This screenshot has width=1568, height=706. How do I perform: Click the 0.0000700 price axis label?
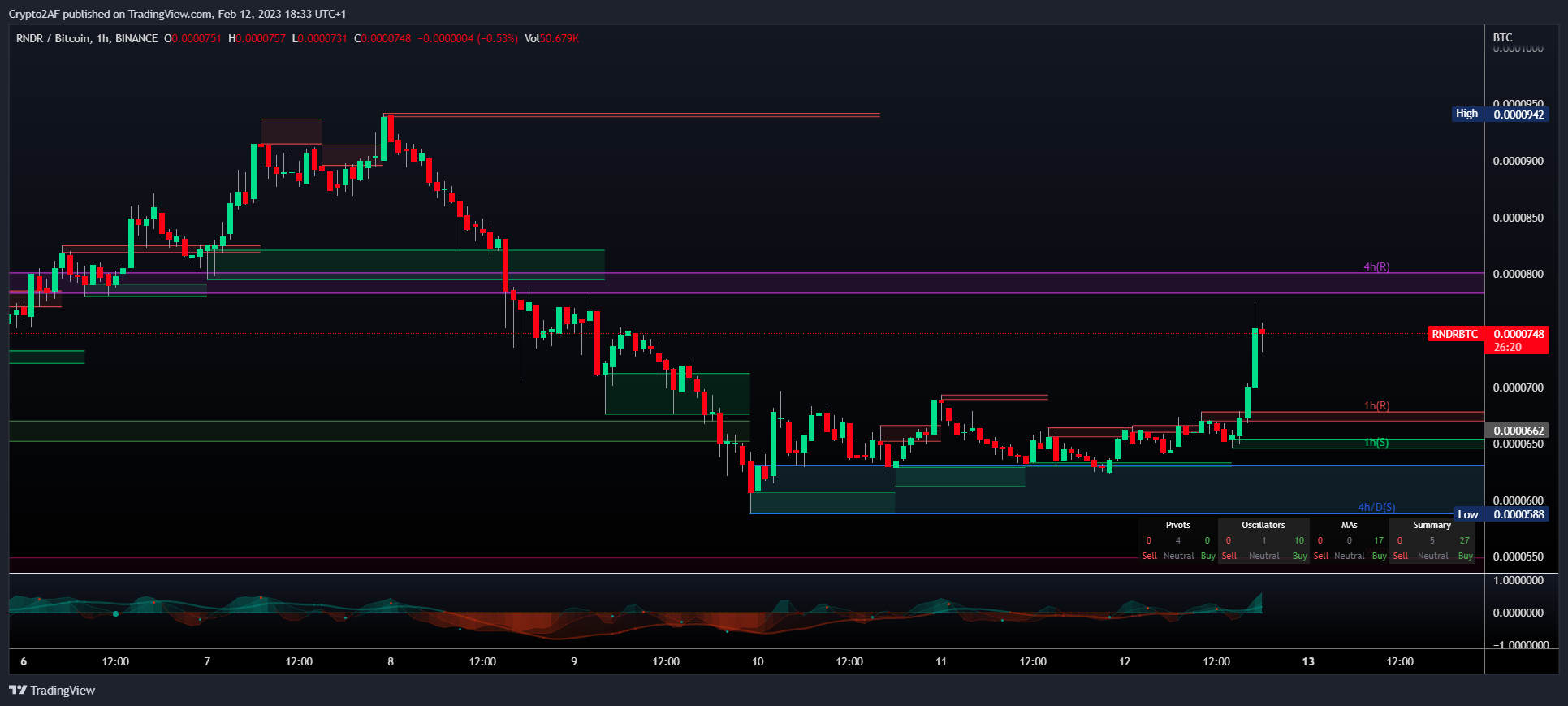1518,388
